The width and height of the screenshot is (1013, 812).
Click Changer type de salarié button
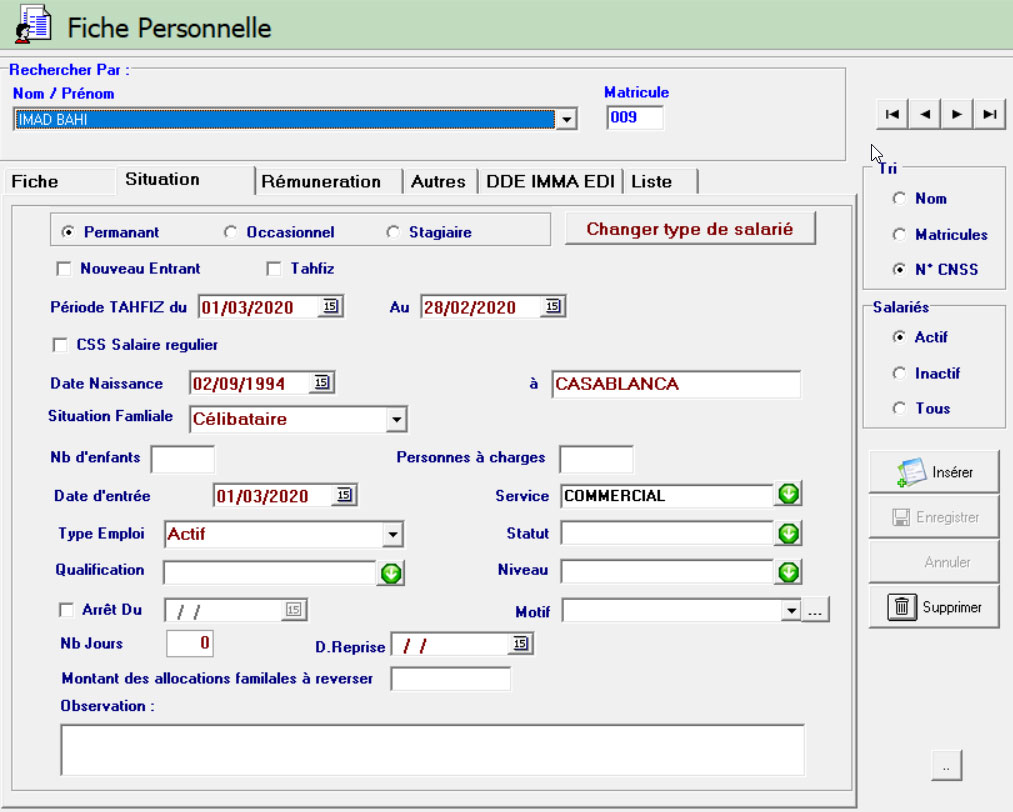coord(689,229)
